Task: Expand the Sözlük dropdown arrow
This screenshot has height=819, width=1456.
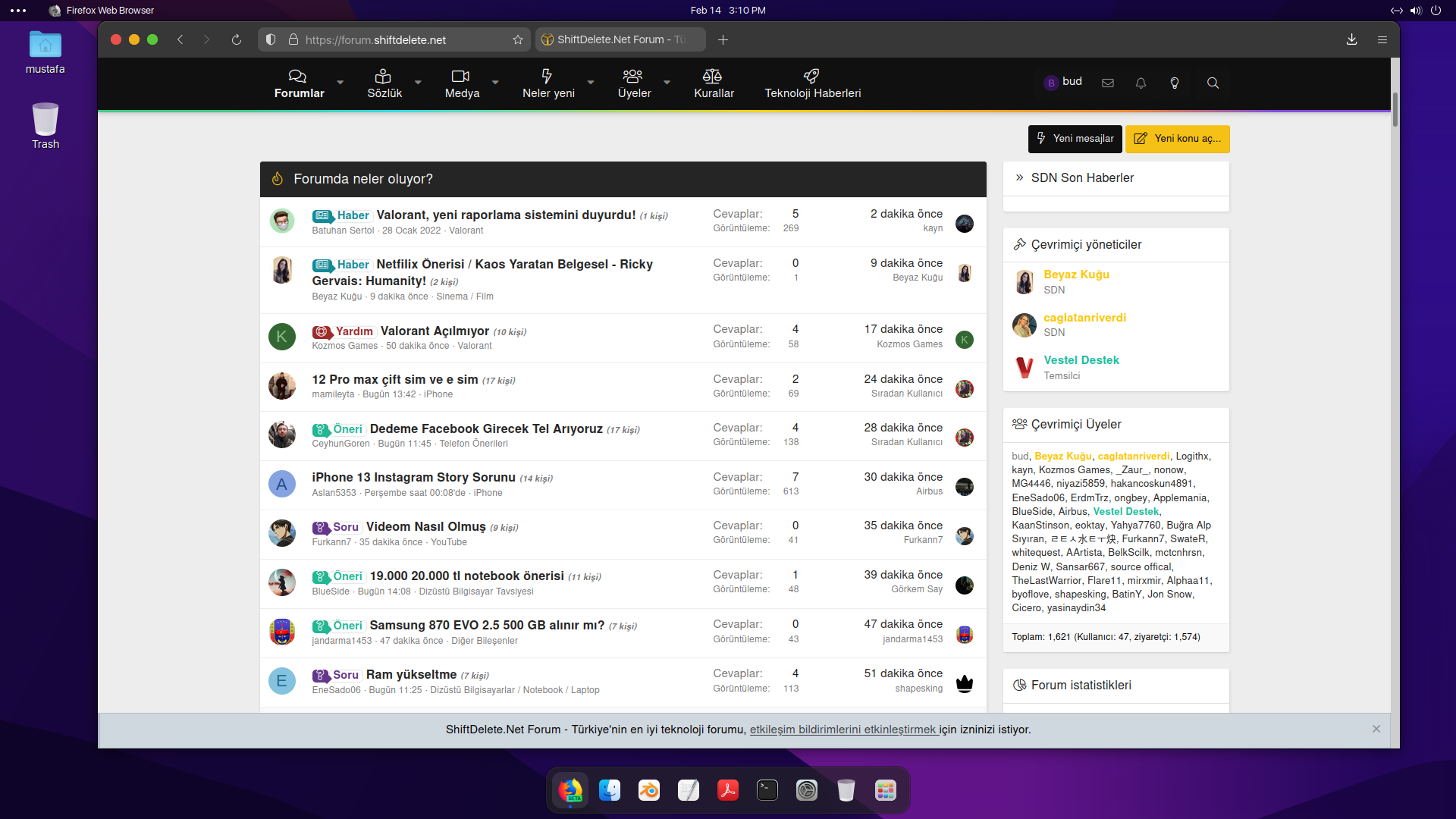Action: pyautogui.click(x=417, y=83)
